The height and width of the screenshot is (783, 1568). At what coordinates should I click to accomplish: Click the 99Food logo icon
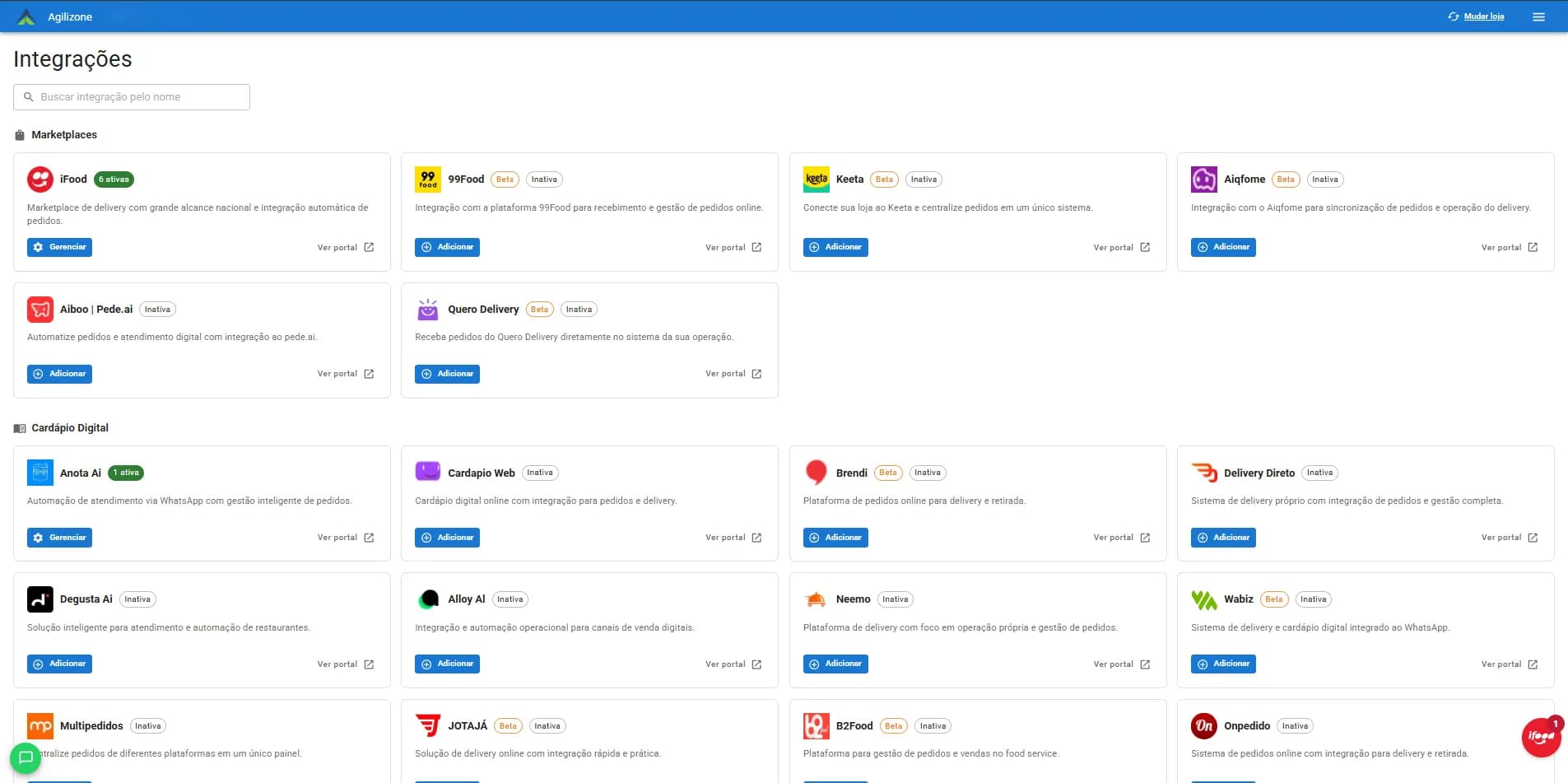pyautogui.click(x=428, y=179)
